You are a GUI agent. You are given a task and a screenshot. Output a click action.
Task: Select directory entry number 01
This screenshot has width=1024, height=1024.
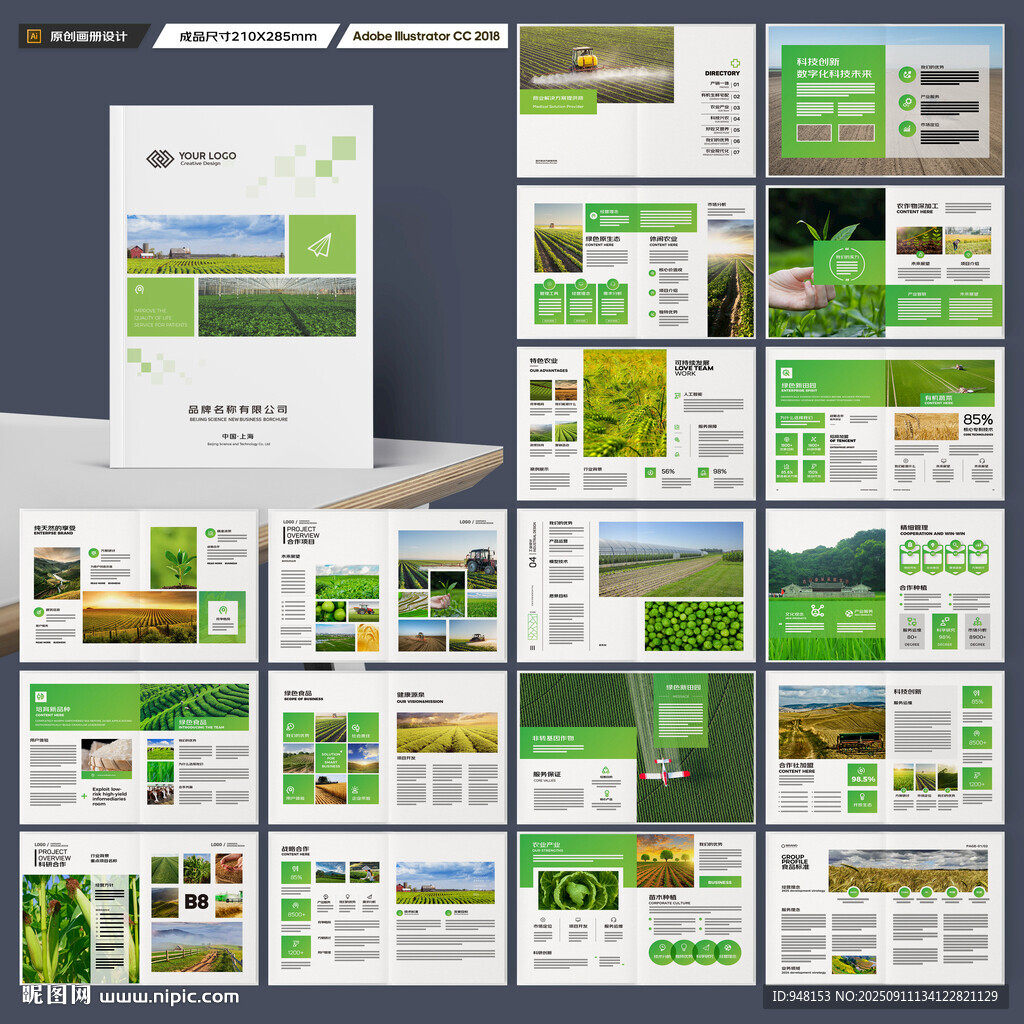pos(736,85)
